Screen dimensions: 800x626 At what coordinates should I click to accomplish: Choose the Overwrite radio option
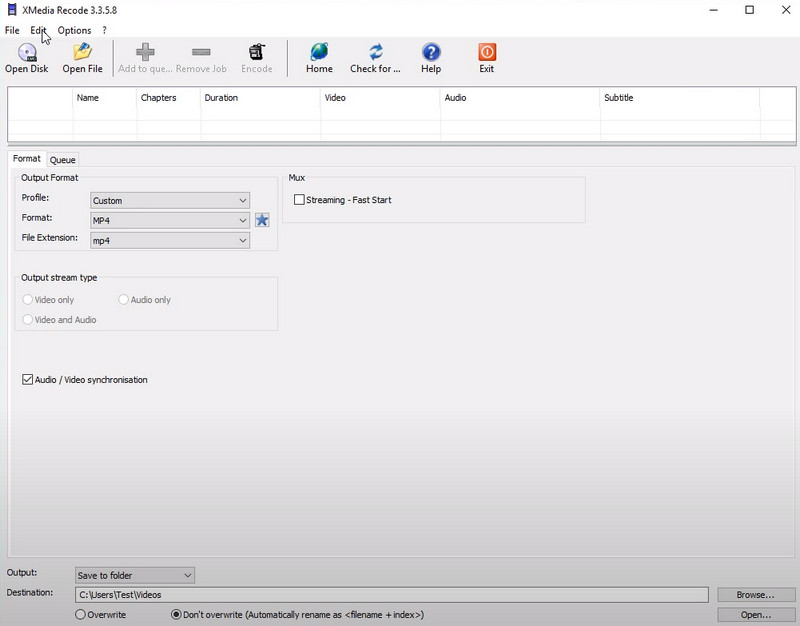coord(80,614)
